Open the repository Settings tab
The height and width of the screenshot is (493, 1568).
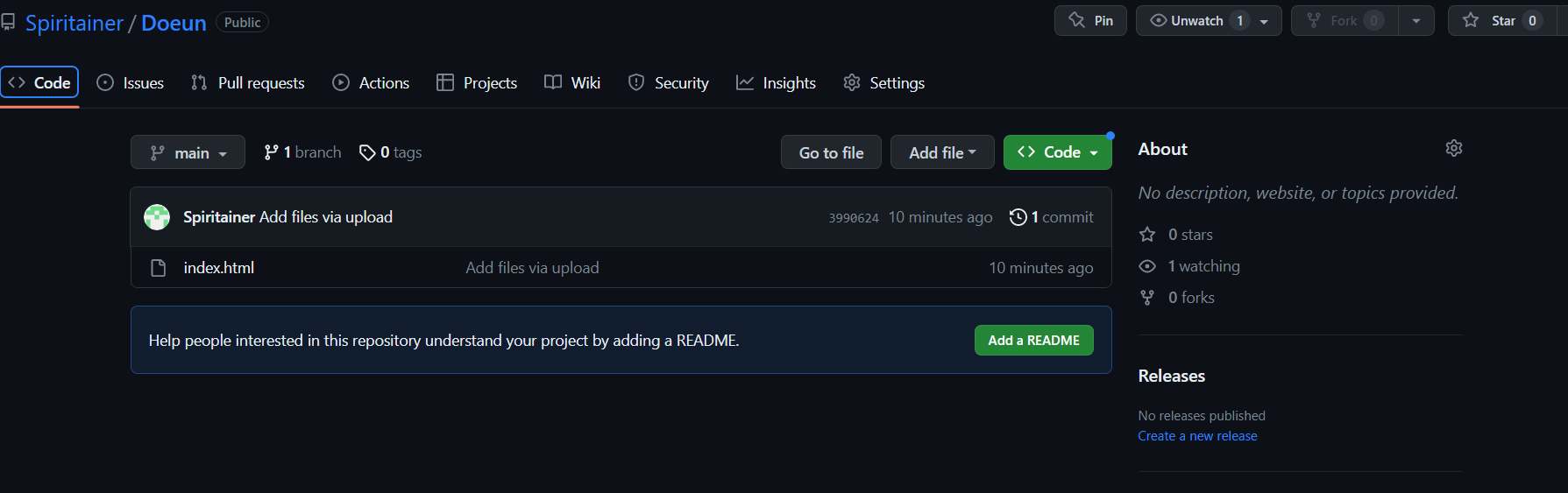[x=884, y=82]
